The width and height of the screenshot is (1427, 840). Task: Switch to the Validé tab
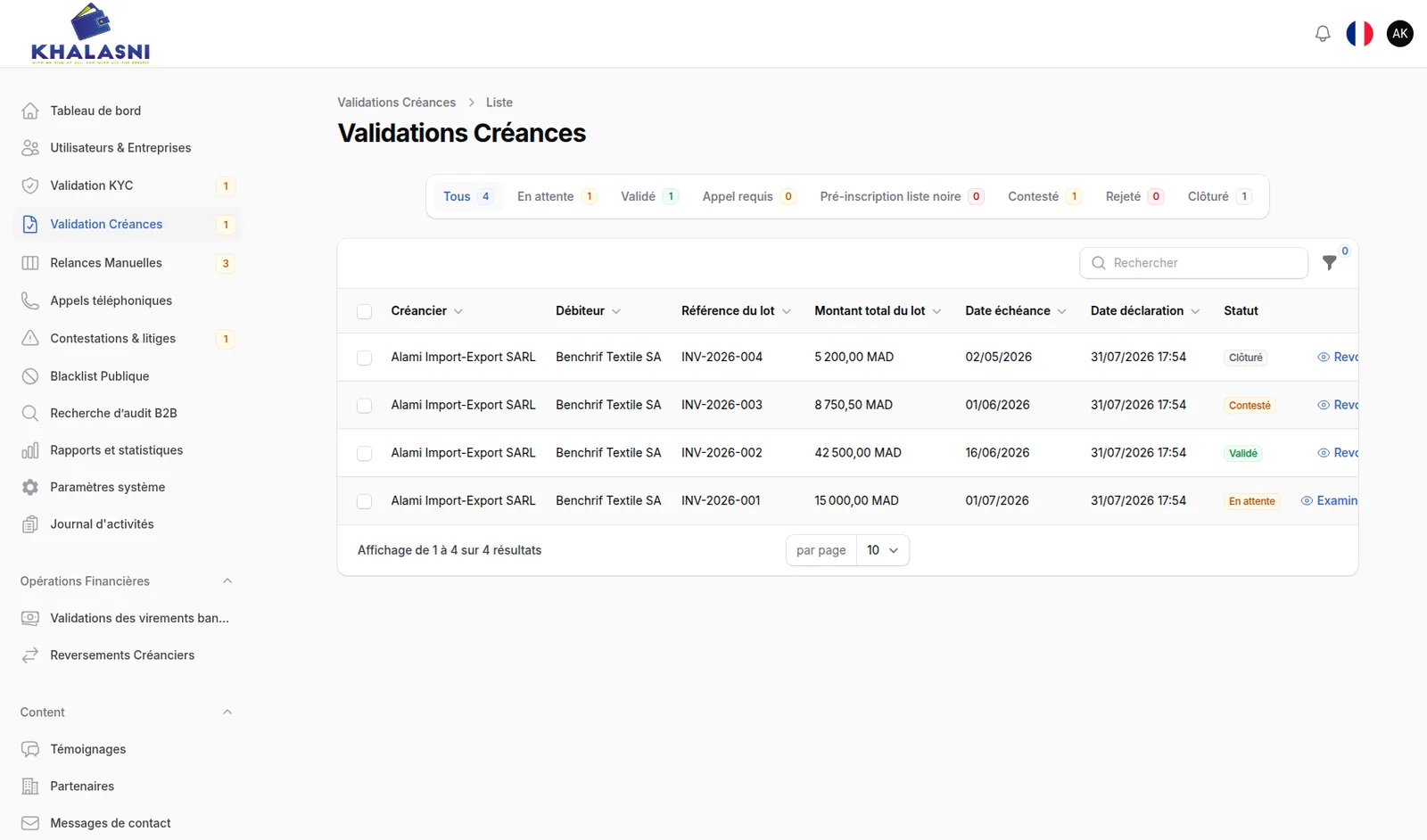tap(649, 196)
